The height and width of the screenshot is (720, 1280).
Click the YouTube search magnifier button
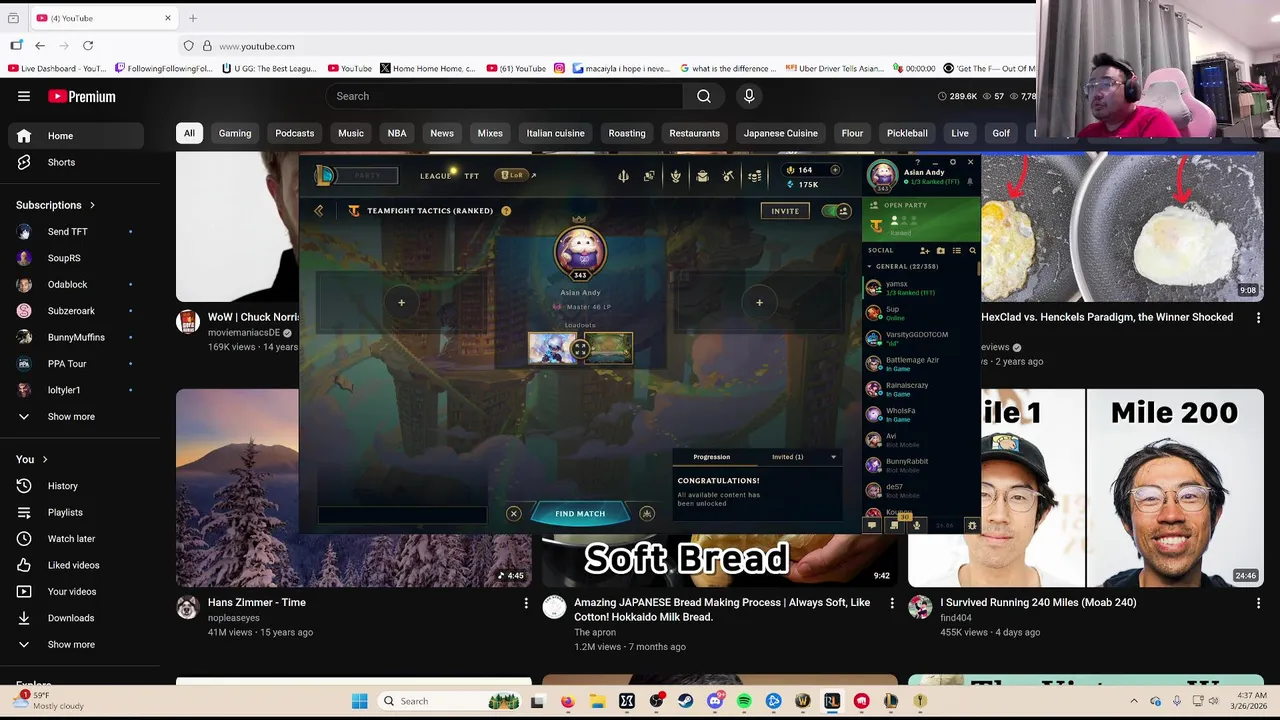coord(704,96)
